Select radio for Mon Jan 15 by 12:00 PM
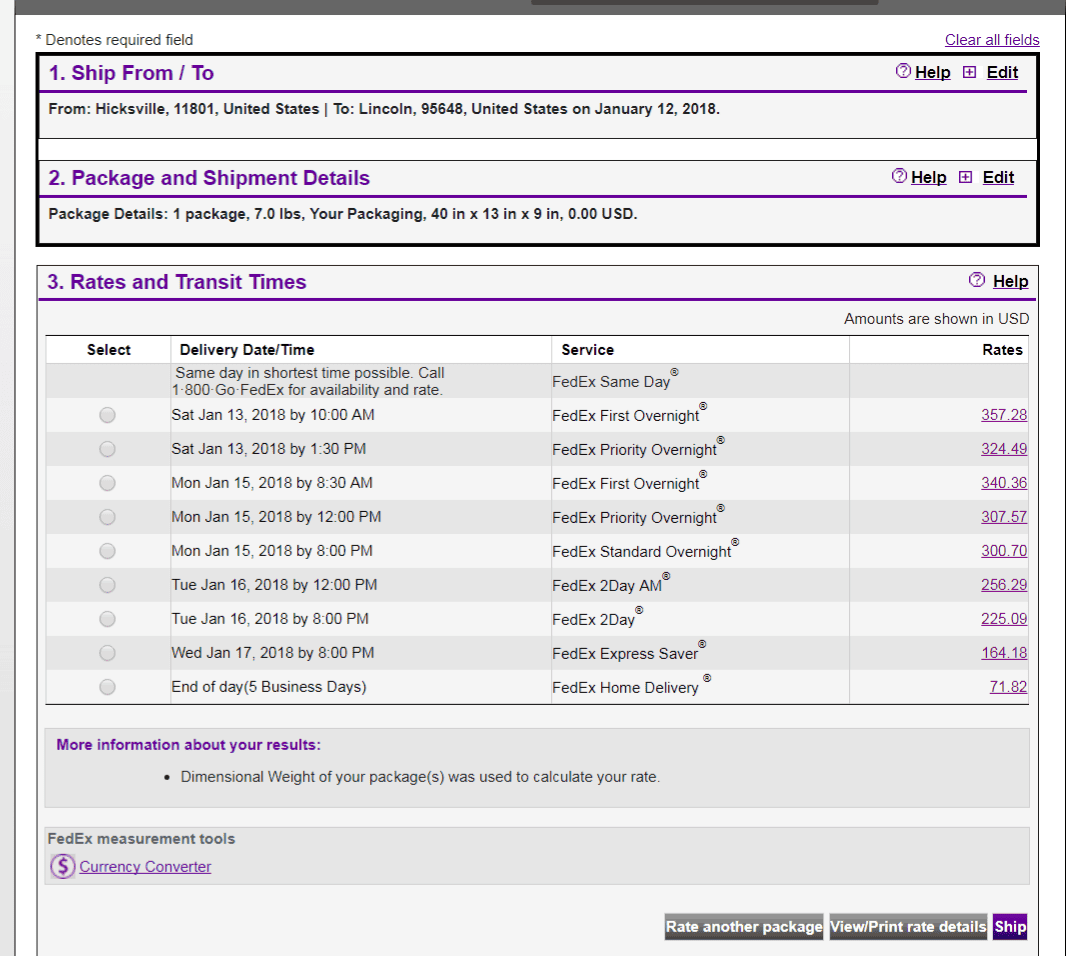This screenshot has width=1088, height=956. point(107,517)
